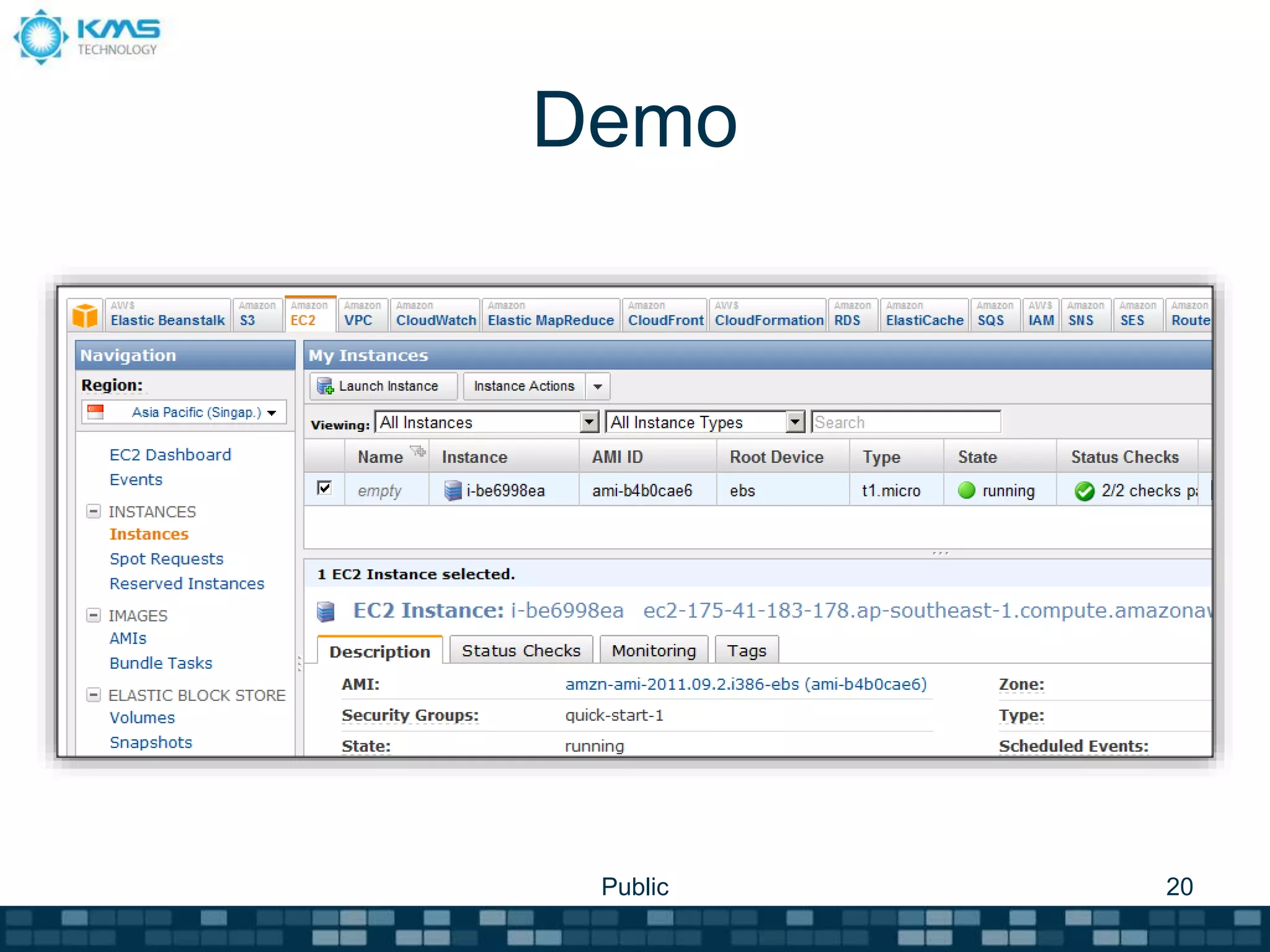Click the AWS orange cube home icon

pyautogui.click(x=85, y=315)
